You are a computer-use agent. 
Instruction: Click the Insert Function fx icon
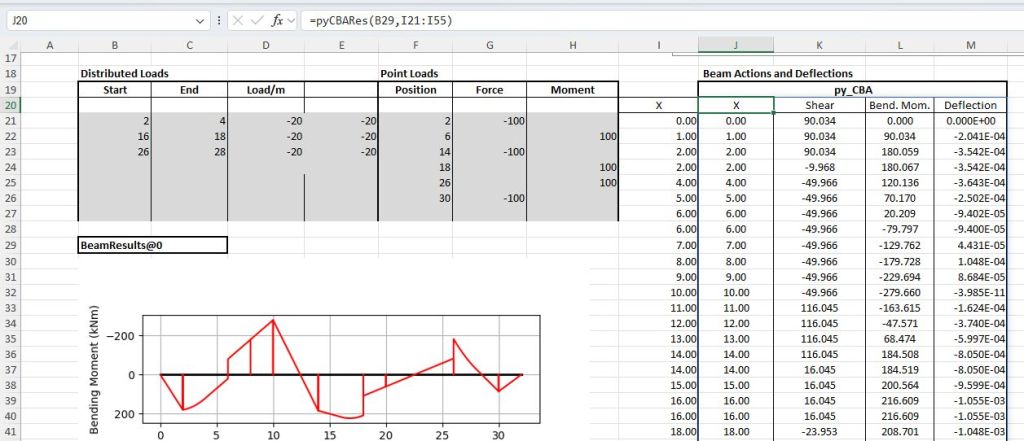tap(278, 20)
